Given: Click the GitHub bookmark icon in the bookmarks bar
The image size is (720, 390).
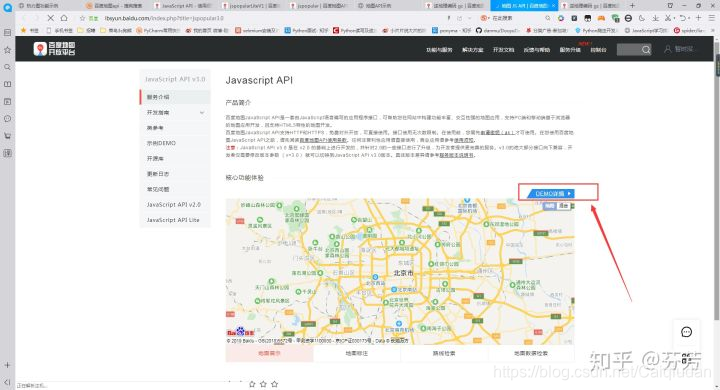Looking at the screenshot, I should tap(479, 30).
